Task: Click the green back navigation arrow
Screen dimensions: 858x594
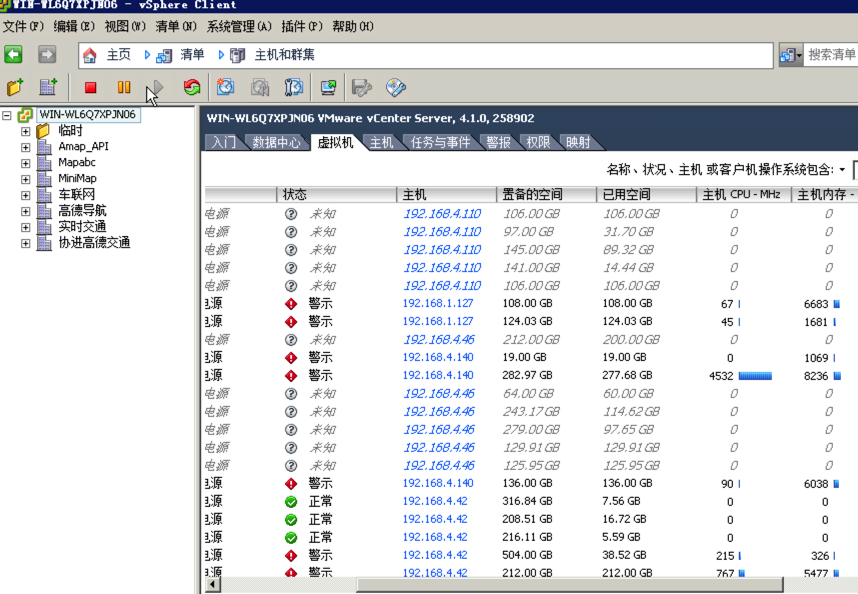Action: point(13,55)
